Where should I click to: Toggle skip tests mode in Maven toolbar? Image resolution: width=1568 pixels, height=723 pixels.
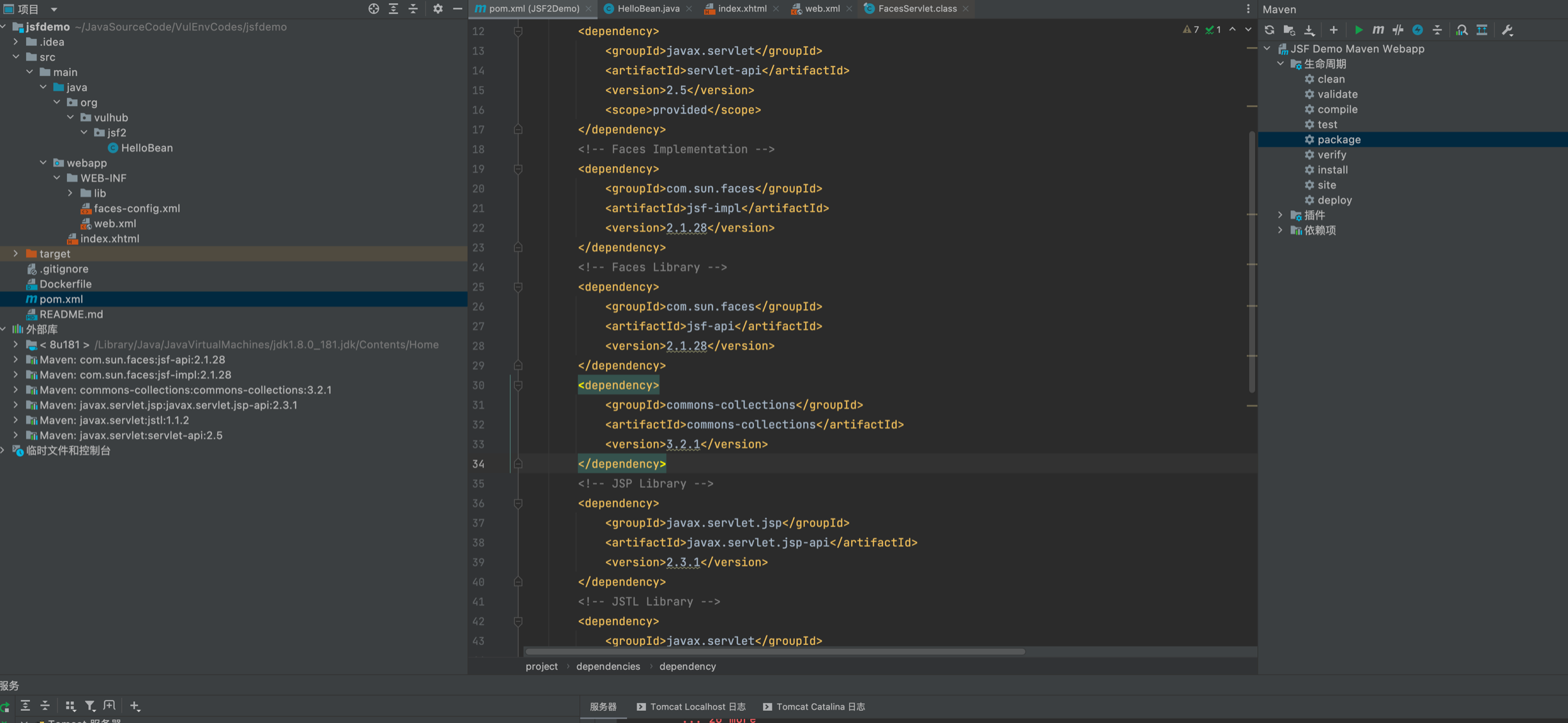pos(1398,30)
